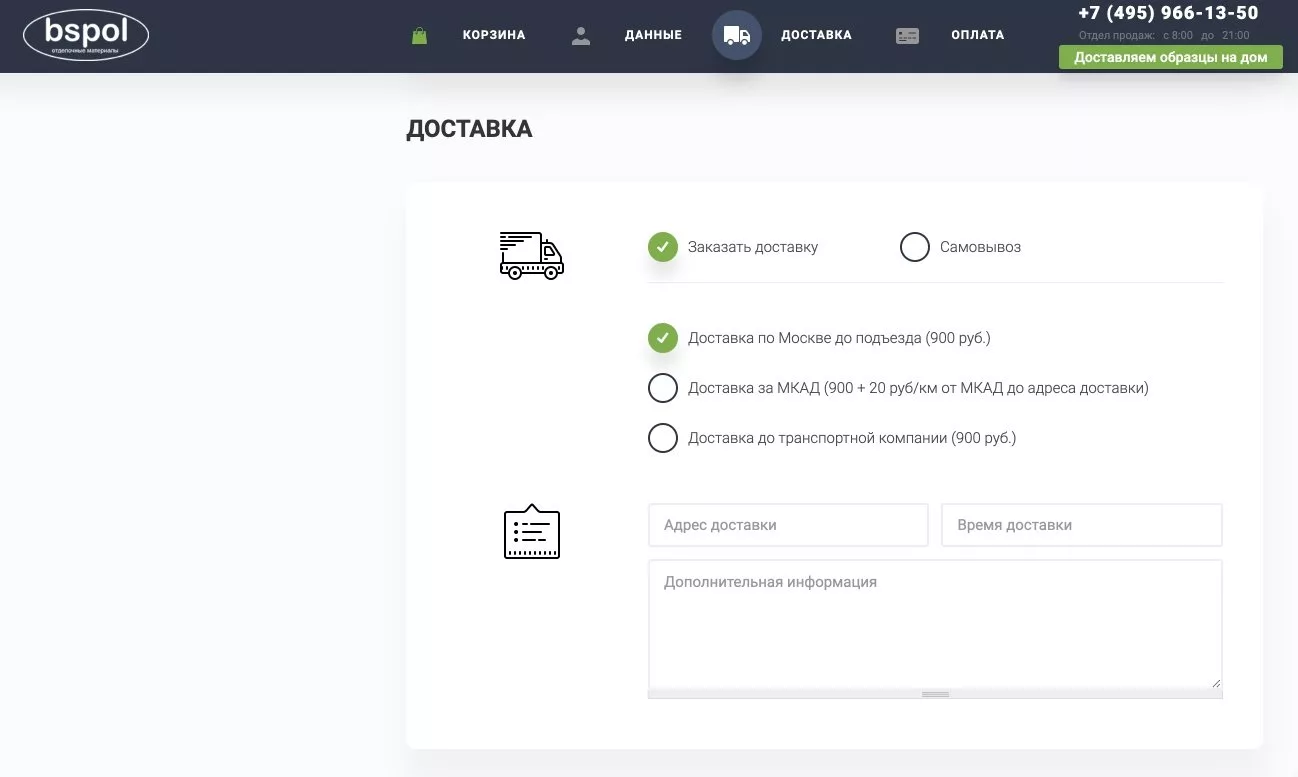1298x777 pixels.
Task: Click the payment card icon in header
Action: [907, 35]
